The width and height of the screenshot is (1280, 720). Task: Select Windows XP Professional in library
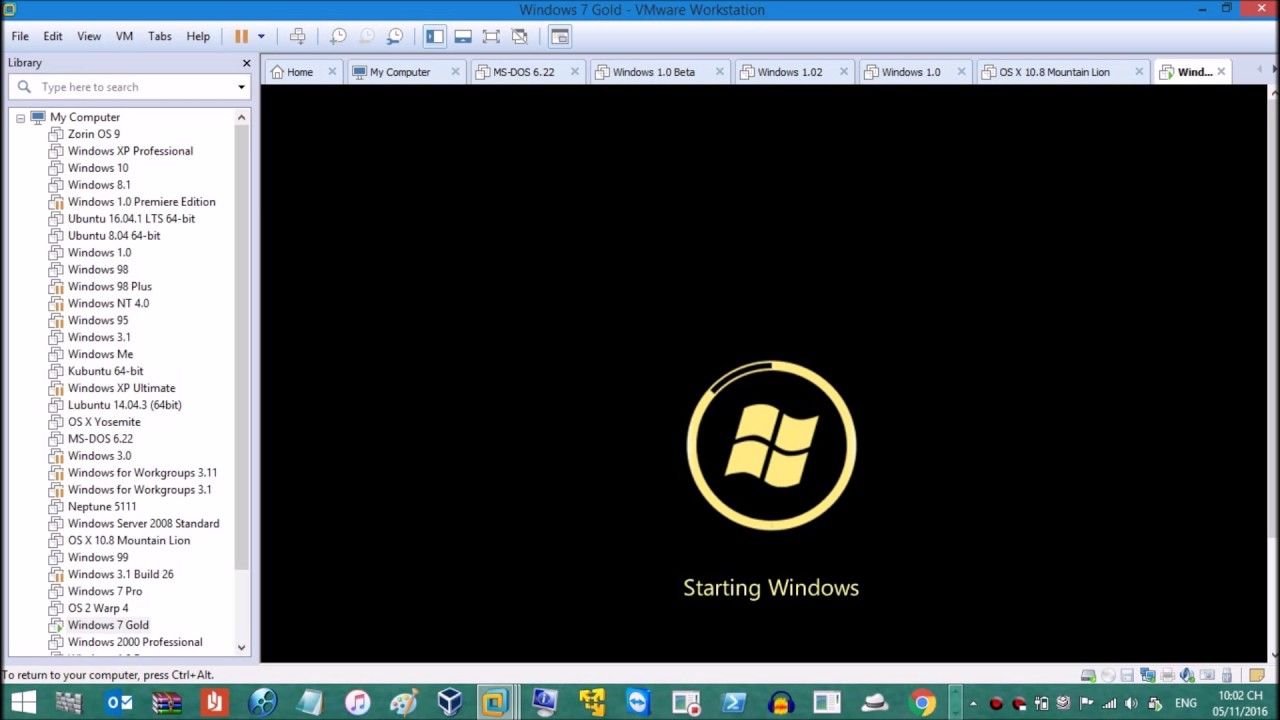click(x=130, y=151)
